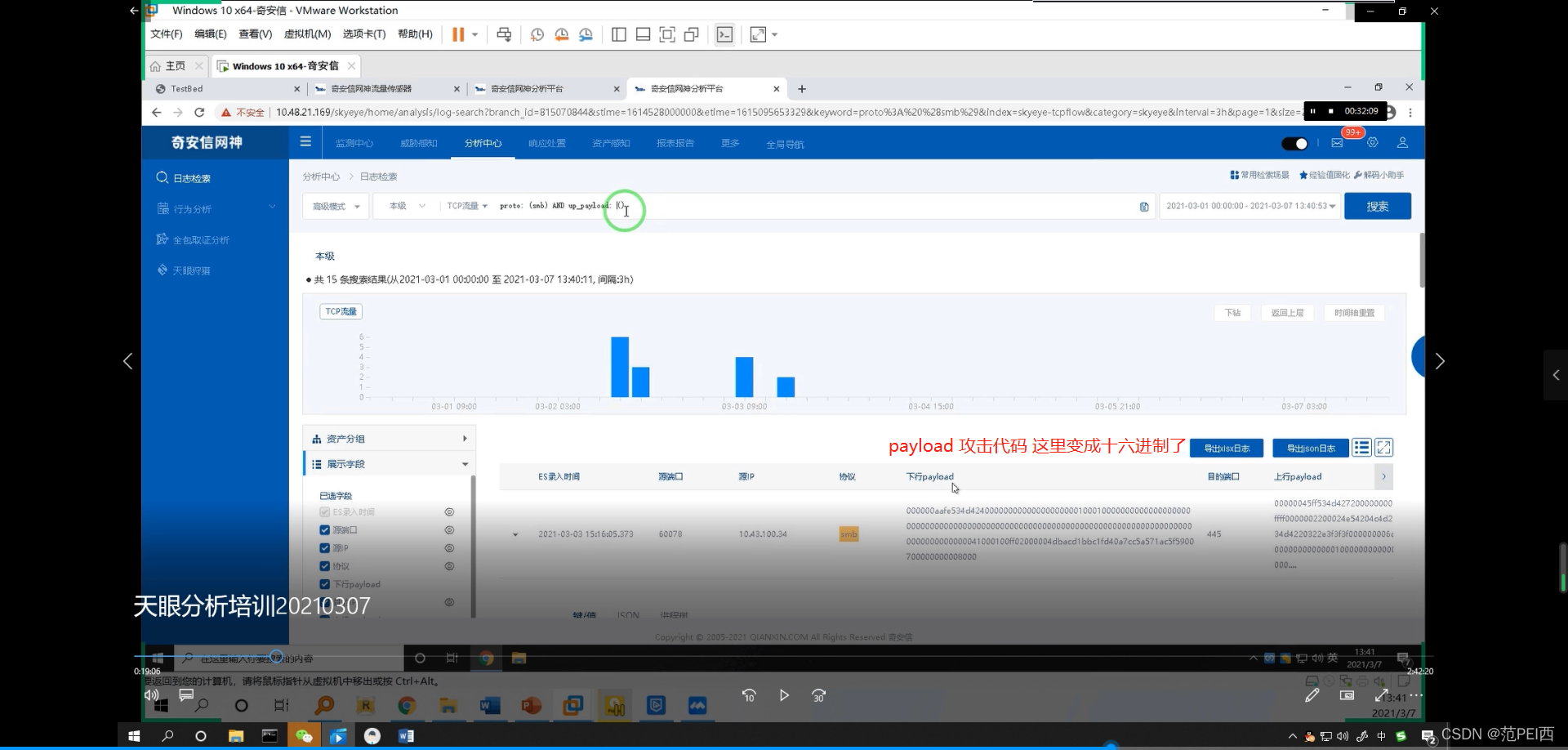Click 下钻 chart button
Image resolution: width=1568 pixels, height=750 pixels.
coord(1233,313)
